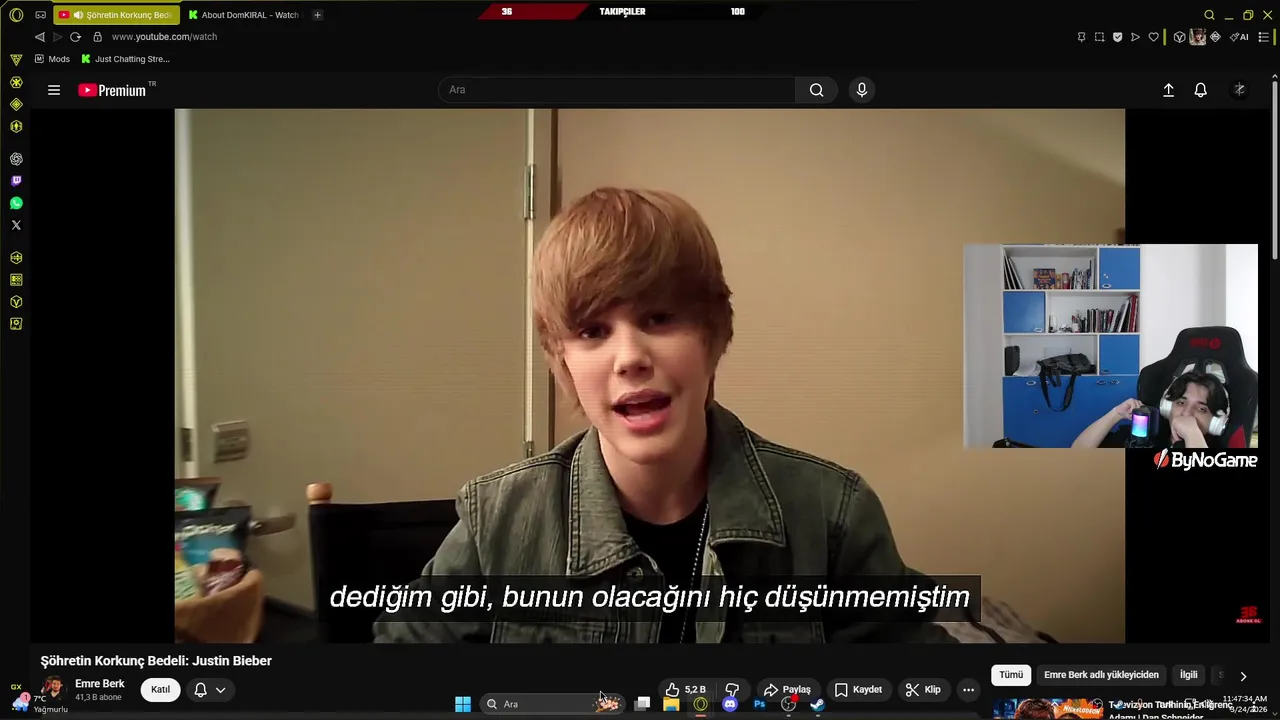Open more actions three-dot menu

click(968, 689)
